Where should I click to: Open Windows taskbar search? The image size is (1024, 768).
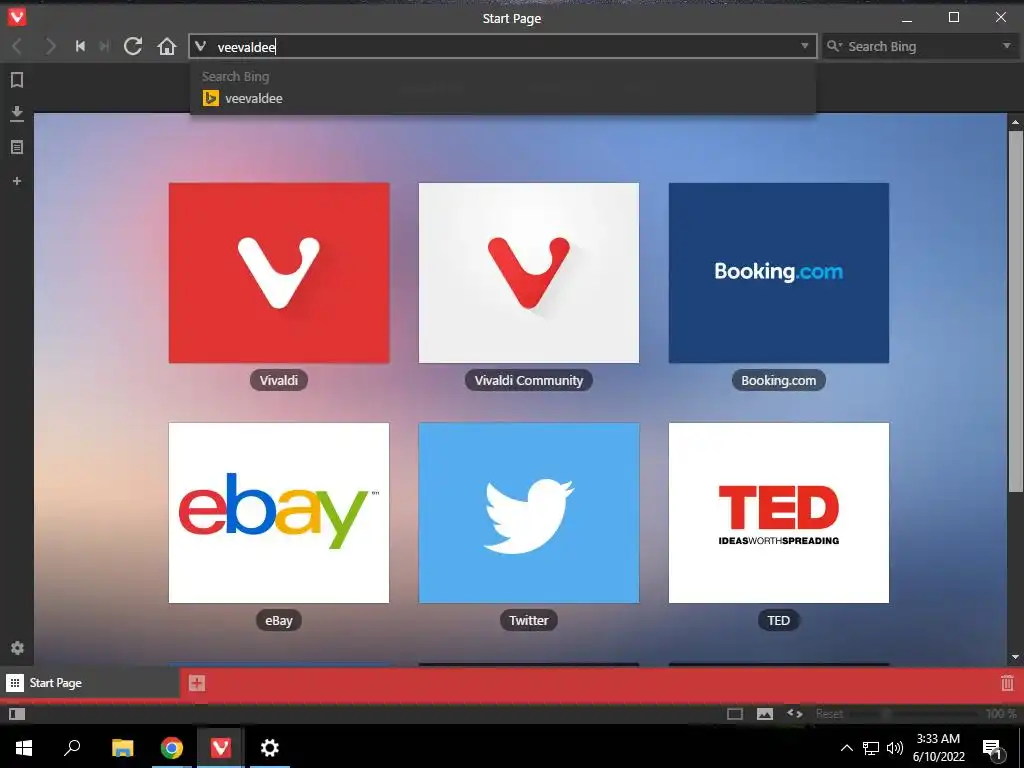72,748
